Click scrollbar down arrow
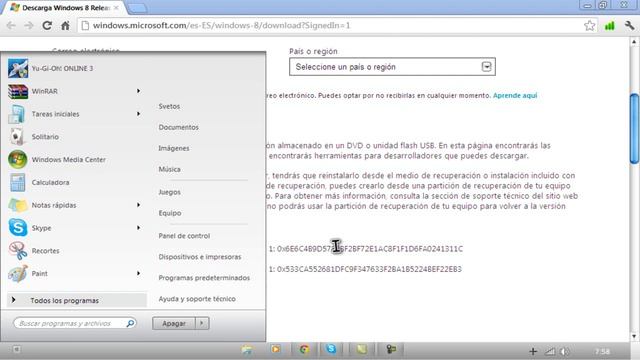 click(x=634, y=336)
